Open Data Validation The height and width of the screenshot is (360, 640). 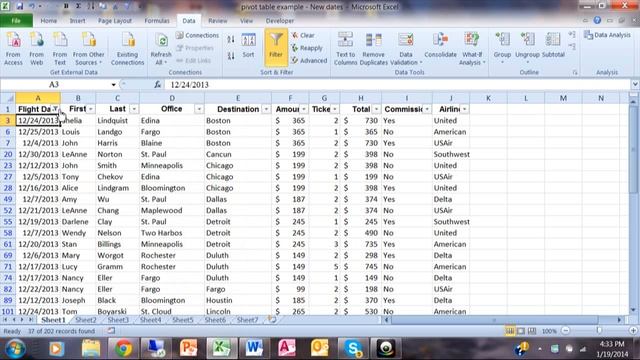[406, 49]
